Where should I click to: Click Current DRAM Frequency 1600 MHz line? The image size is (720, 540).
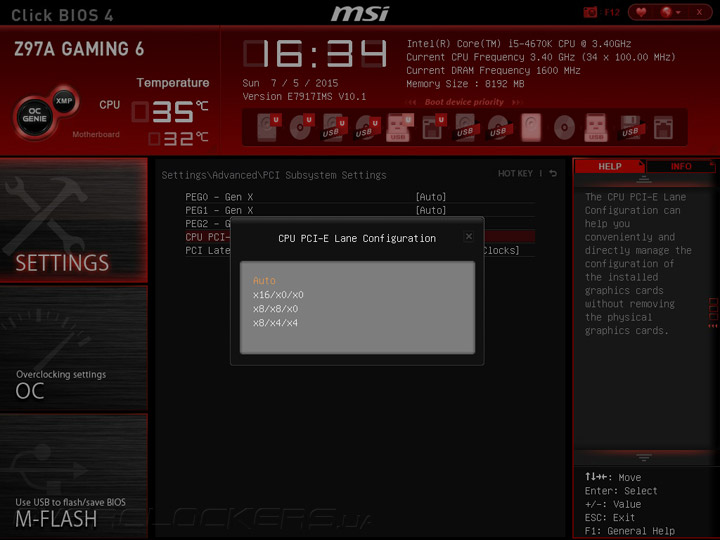point(493,71)
